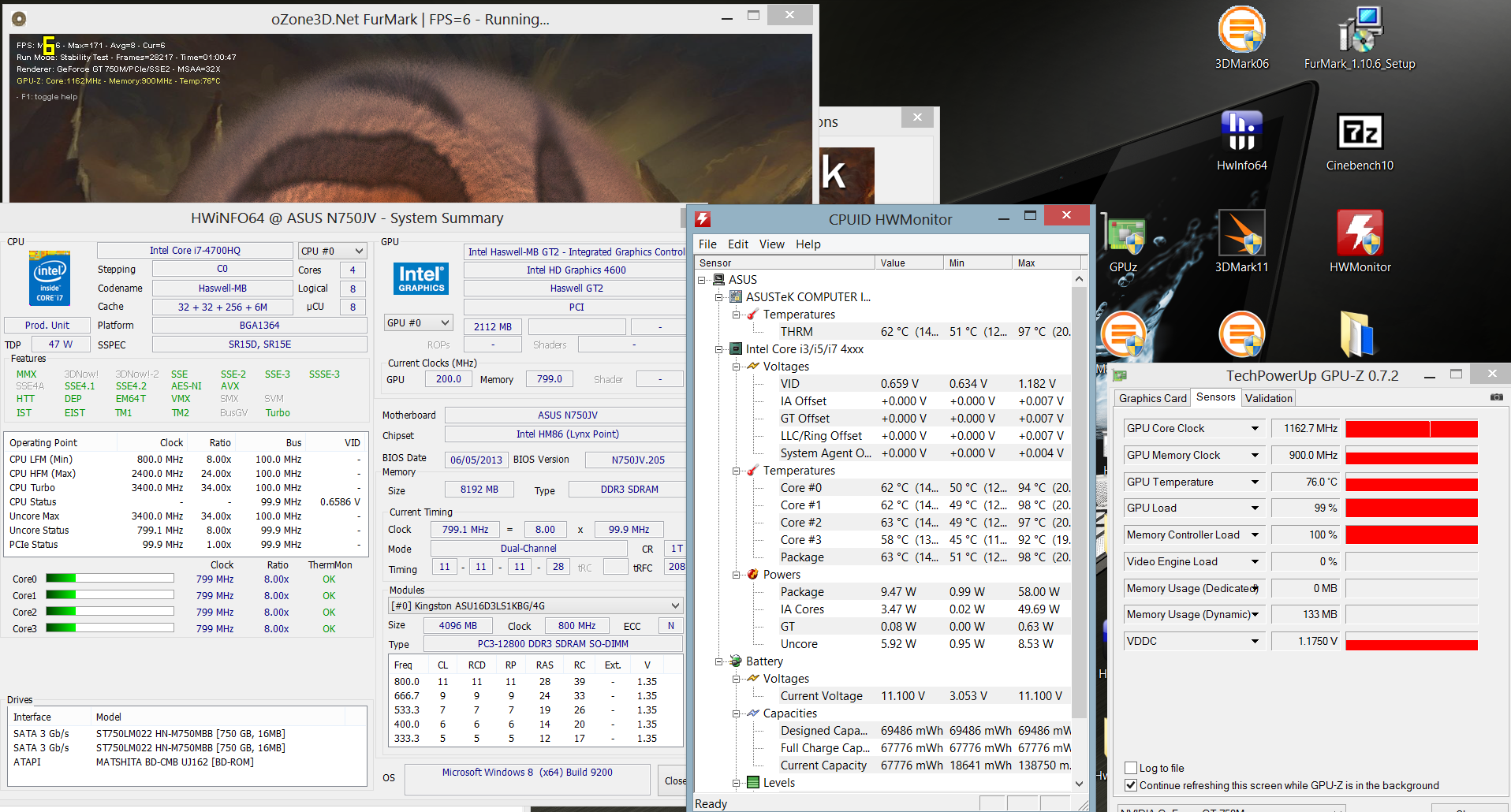
Task: Open the View menu in HWMonitor
Action: tap(772, 244)
